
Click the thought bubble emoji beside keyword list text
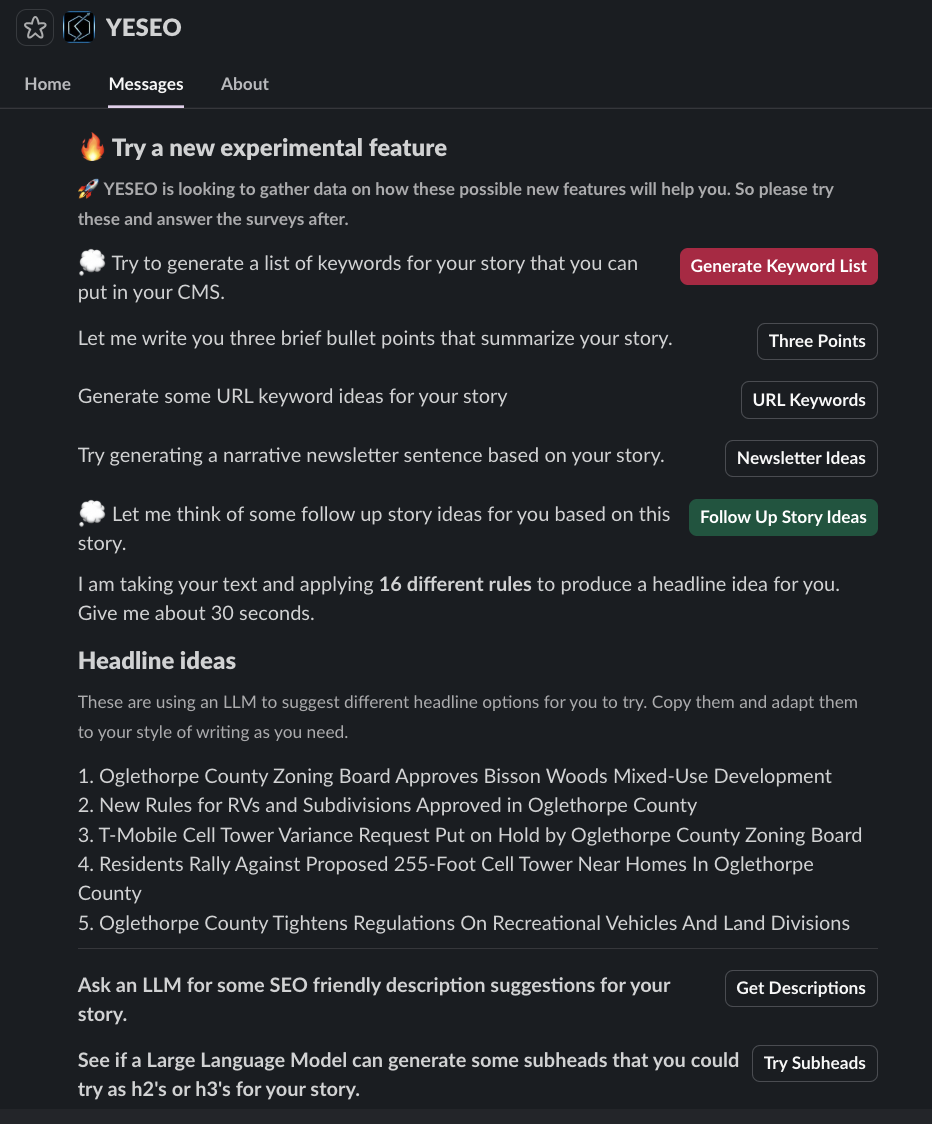click(x=92, y=263)
